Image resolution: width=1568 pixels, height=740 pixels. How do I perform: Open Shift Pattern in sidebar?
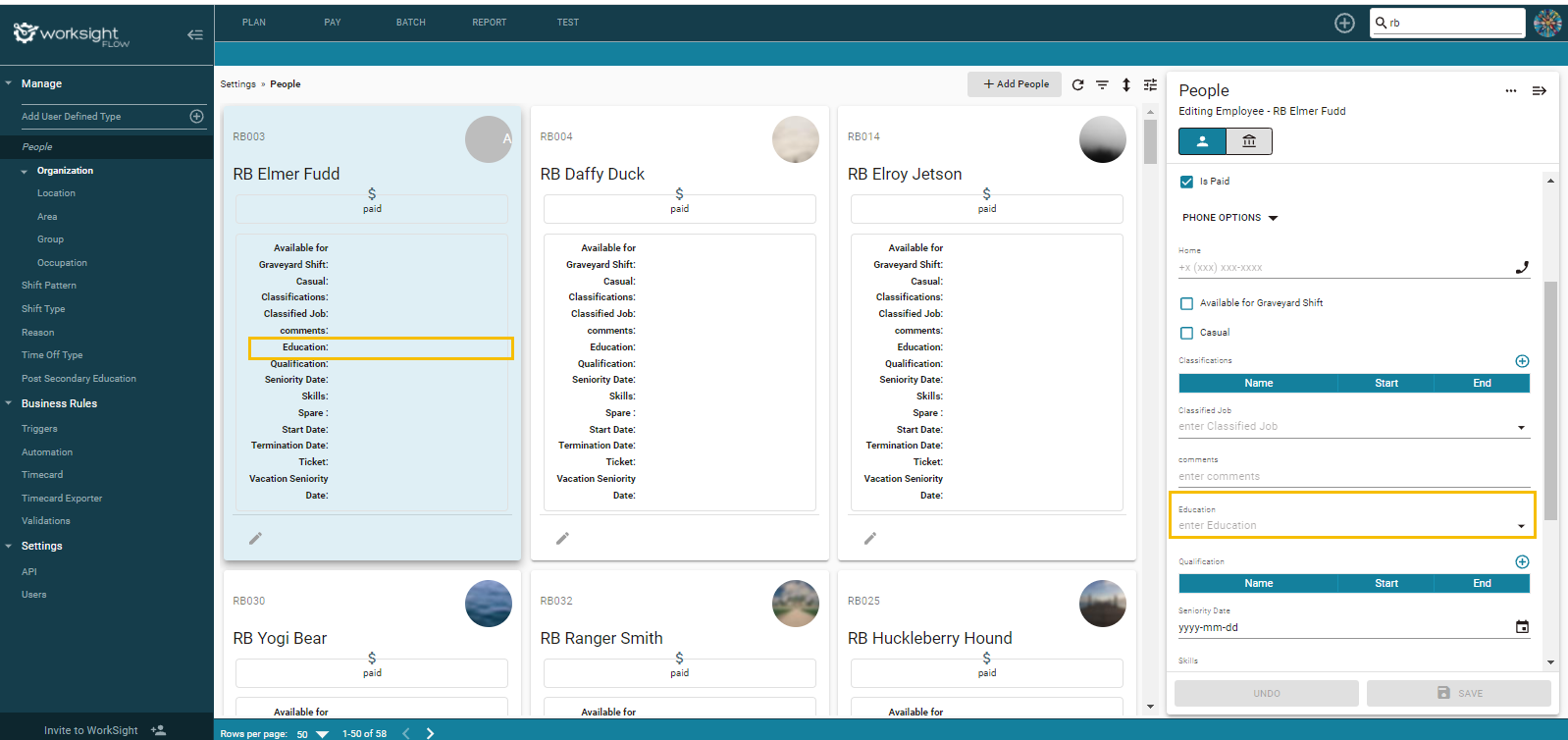coord(48,286)
